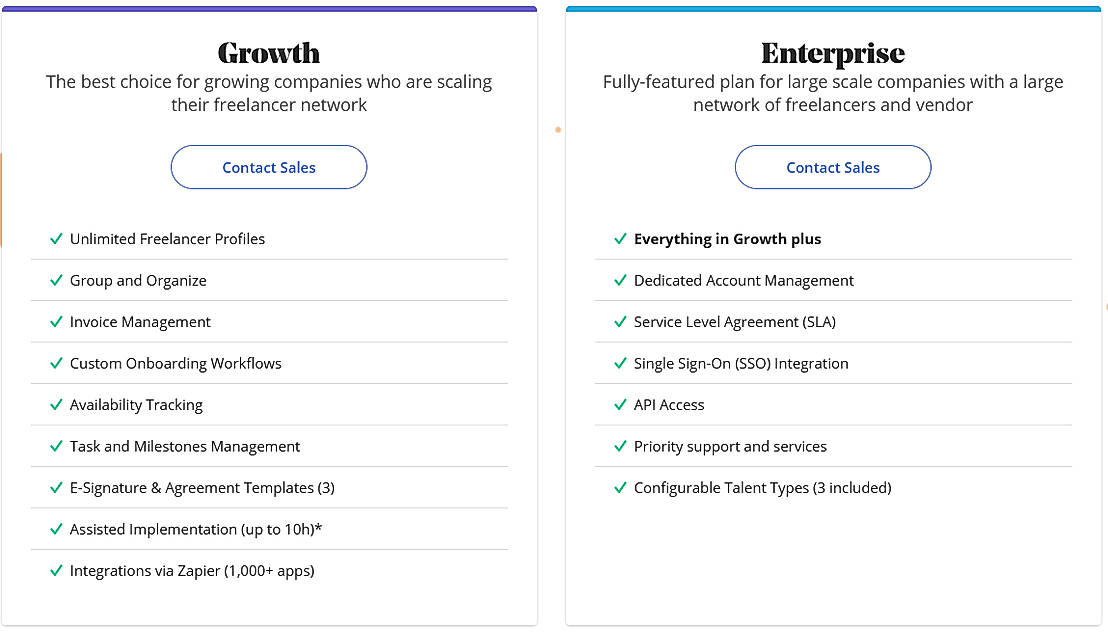
Task: Click checkmark beside Dedicated Account Management
Action: pos(620,281)
